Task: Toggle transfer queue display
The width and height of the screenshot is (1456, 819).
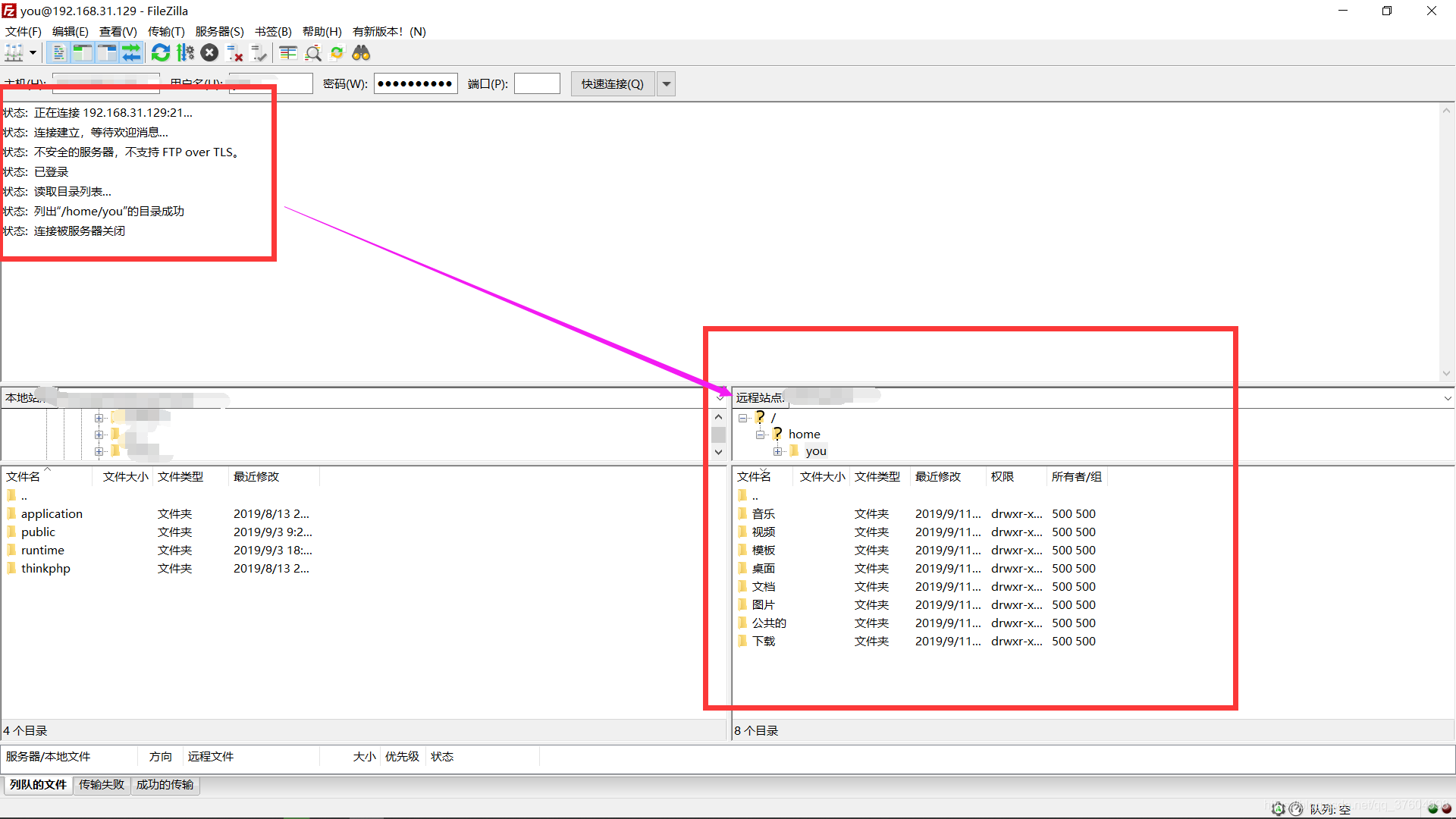Action: pyautogui.click(x=131, y=53)
